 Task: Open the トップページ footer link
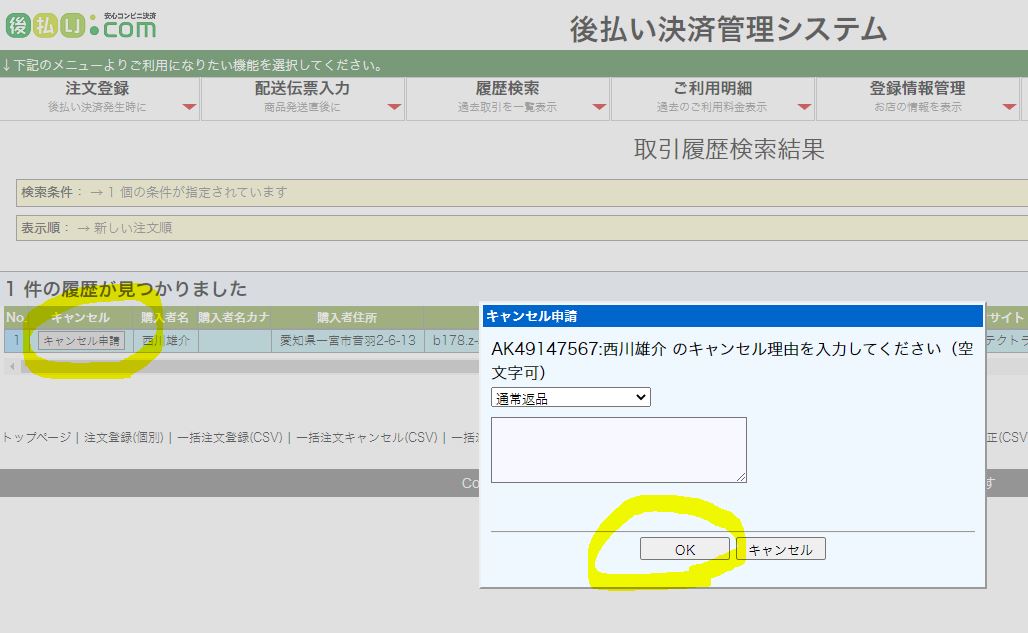(36, 437)
